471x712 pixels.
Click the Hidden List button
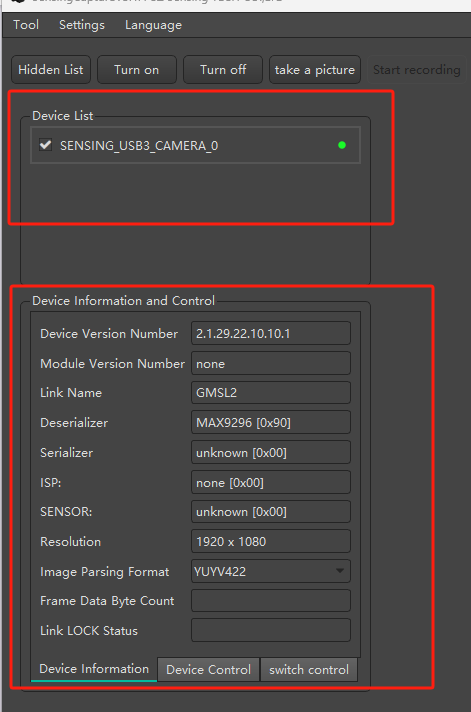click(51, 70)
